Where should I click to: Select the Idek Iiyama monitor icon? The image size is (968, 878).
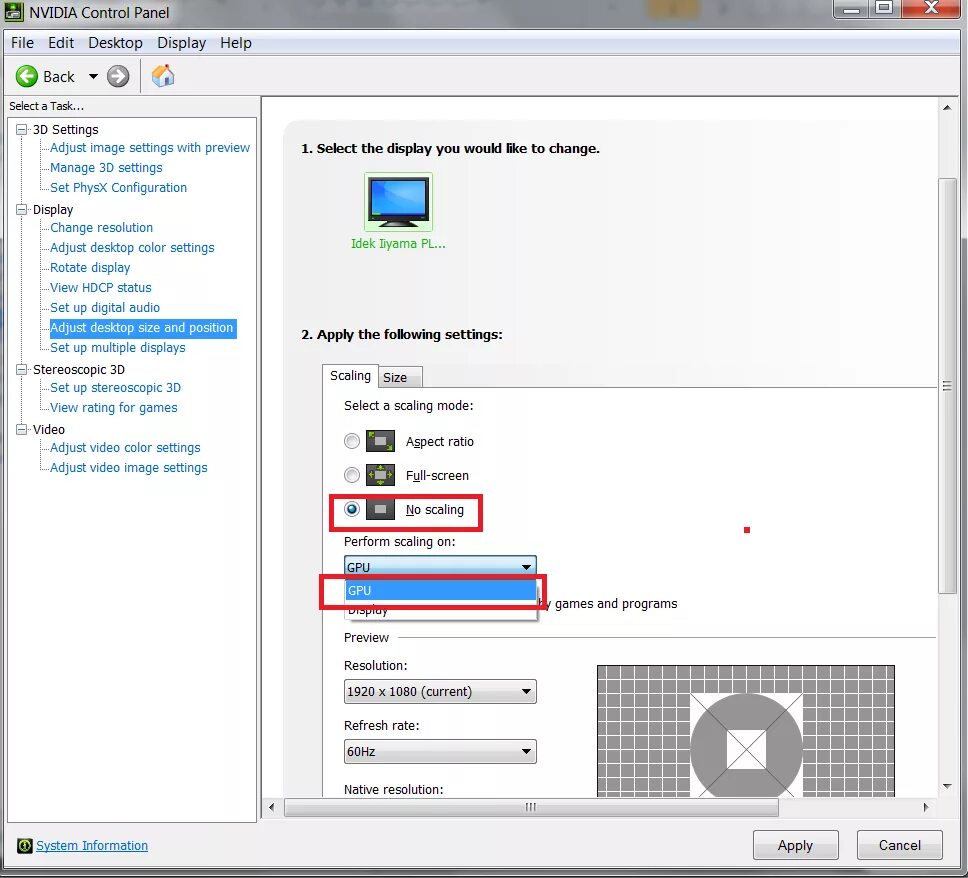click(398, 202)
